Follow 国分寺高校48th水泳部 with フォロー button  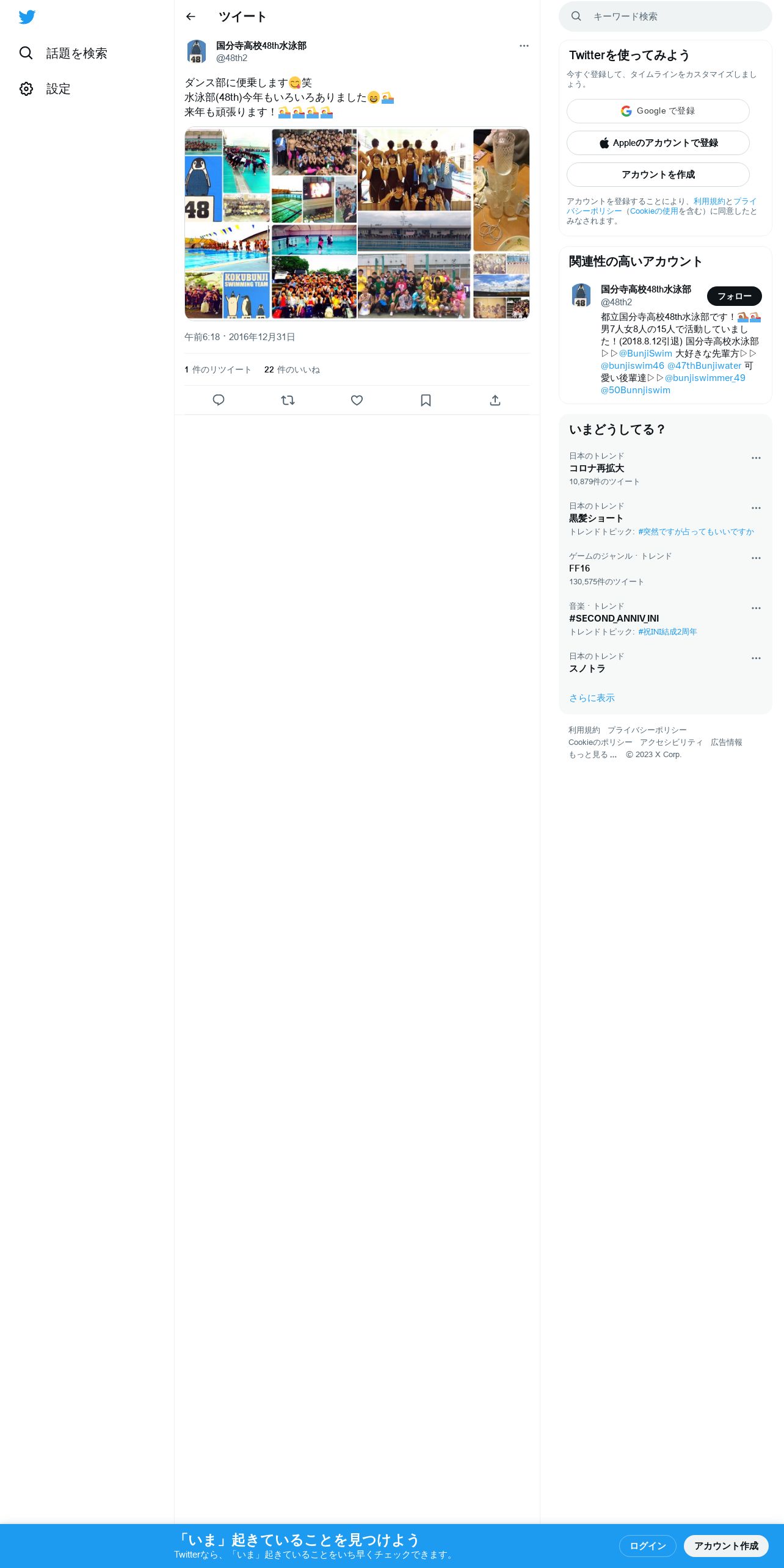[735, 296]
